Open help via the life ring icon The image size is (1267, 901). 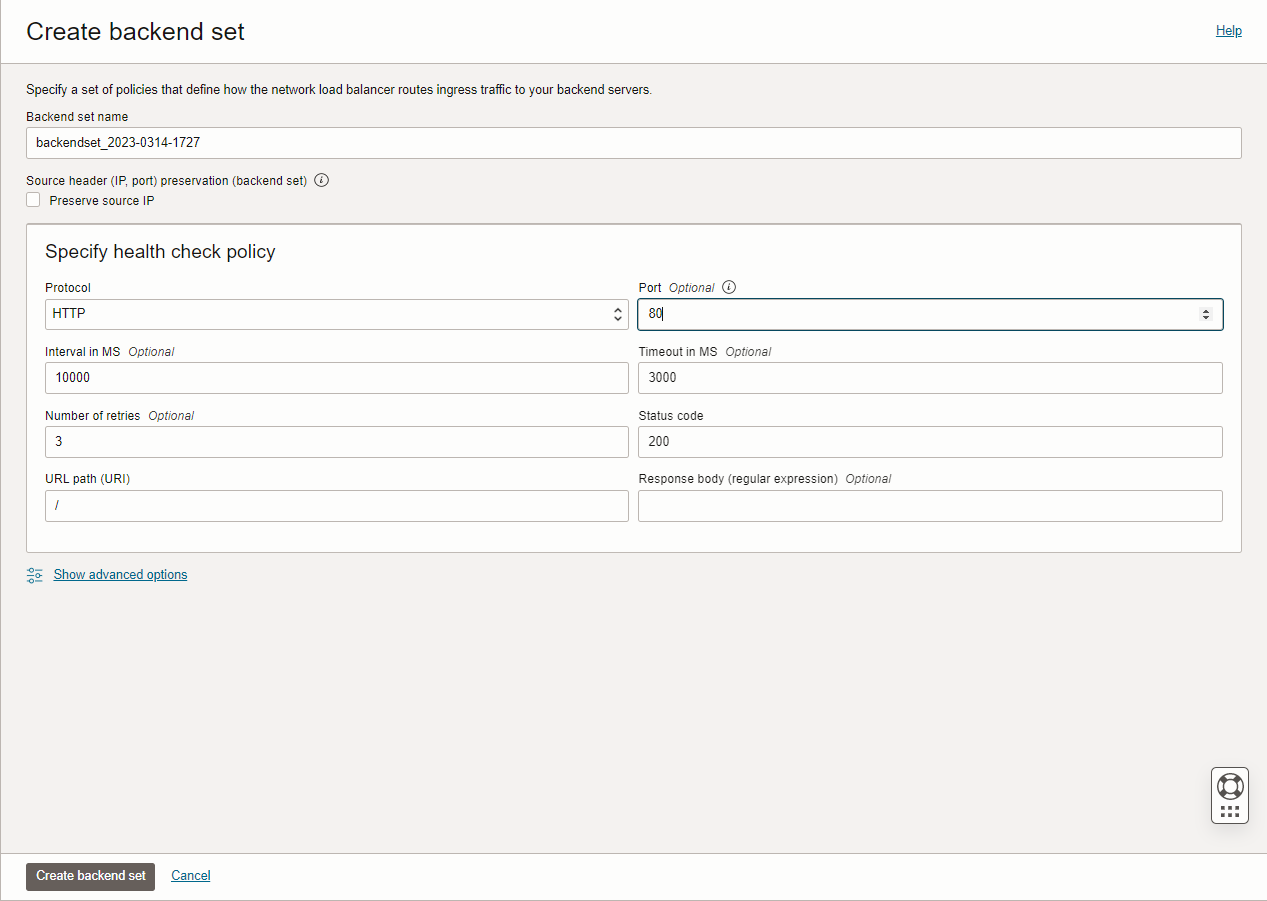(x=1229, y=784)
